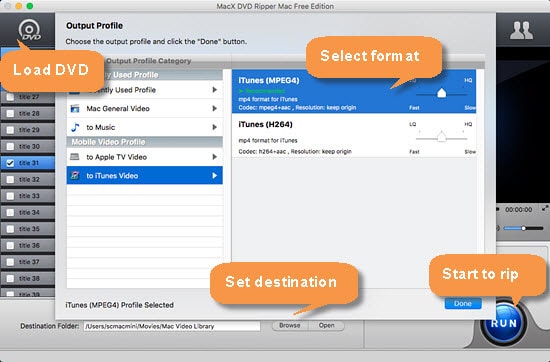Click the 00:00:00 playback time readout

518,209
